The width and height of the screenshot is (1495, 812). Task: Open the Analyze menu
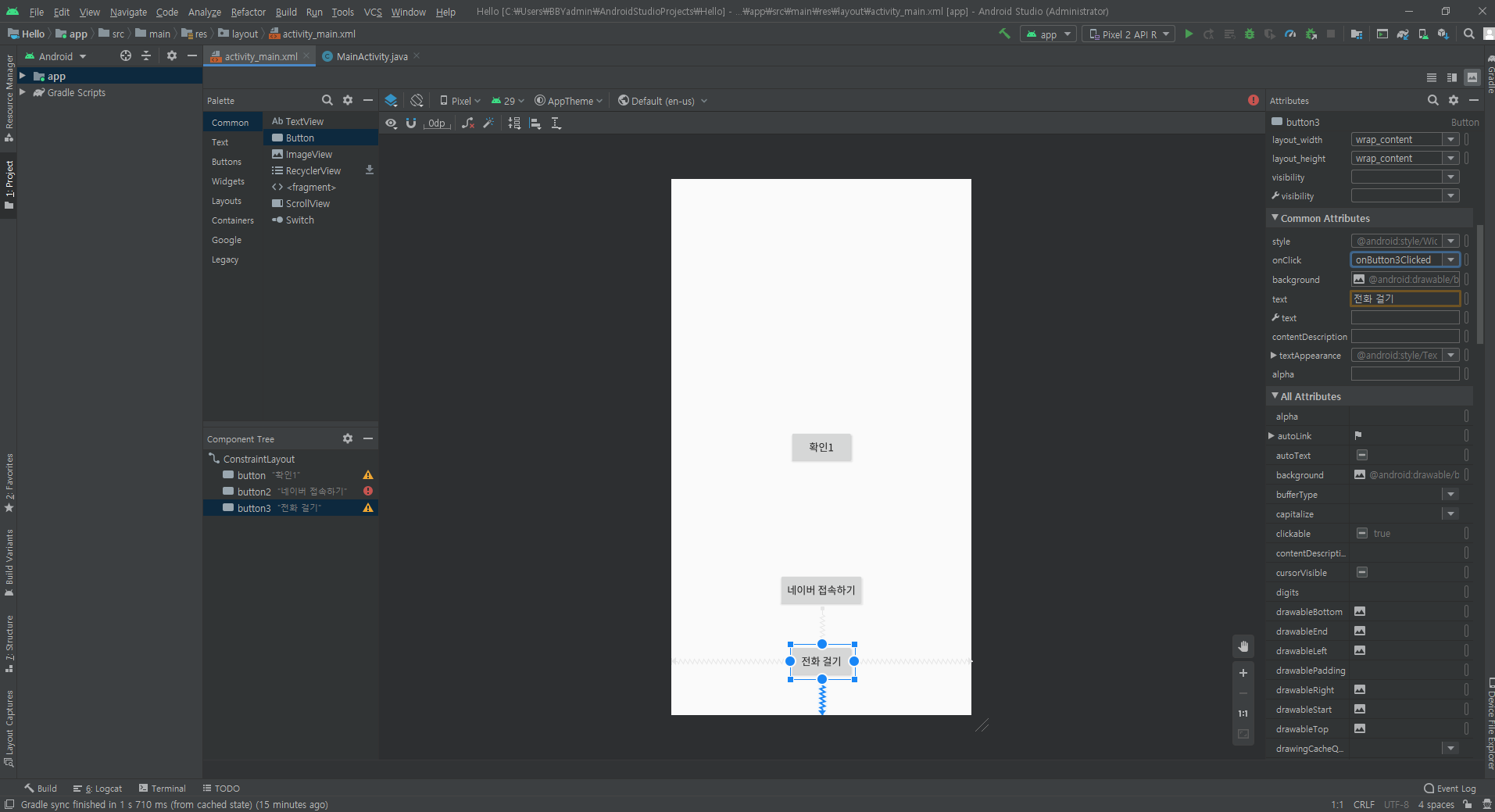205,12
